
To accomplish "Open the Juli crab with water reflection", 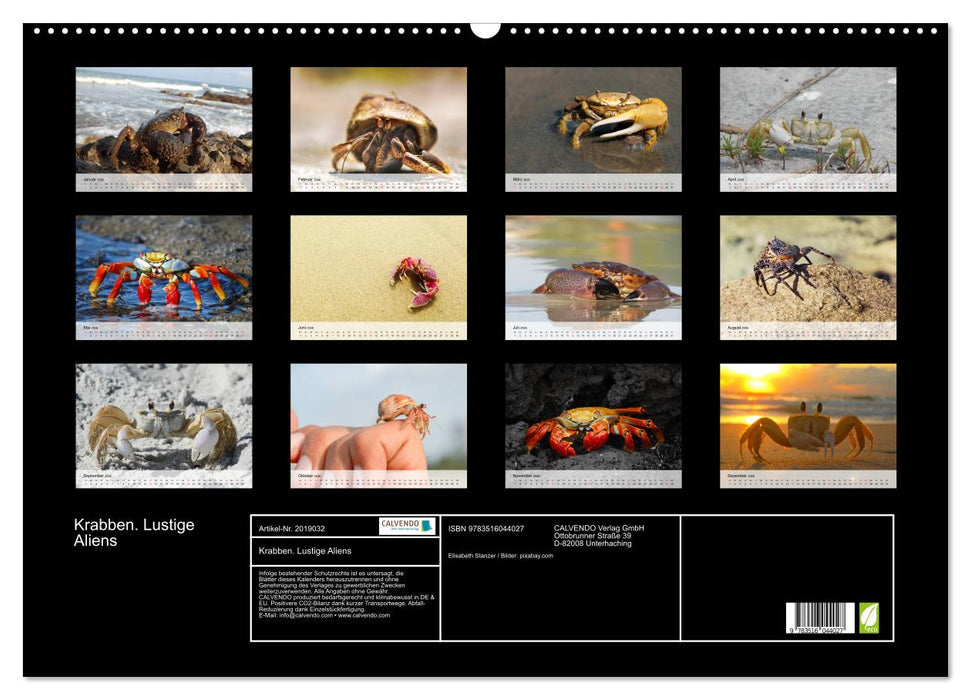I will point(593,269).
